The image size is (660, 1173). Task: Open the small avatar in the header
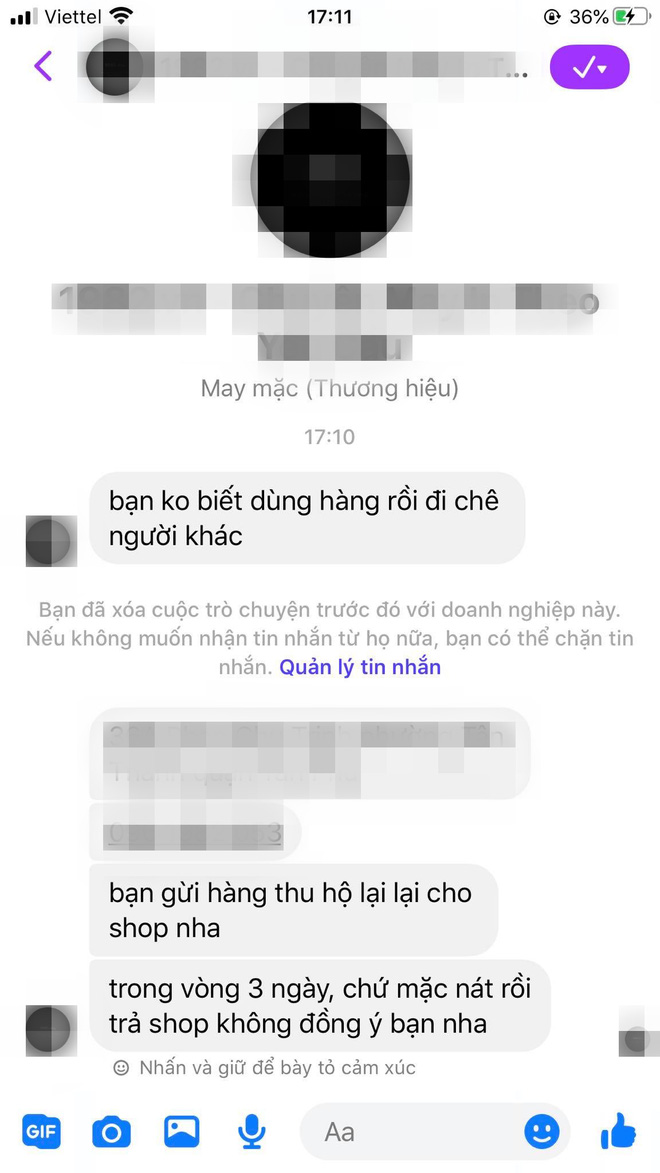112,66
